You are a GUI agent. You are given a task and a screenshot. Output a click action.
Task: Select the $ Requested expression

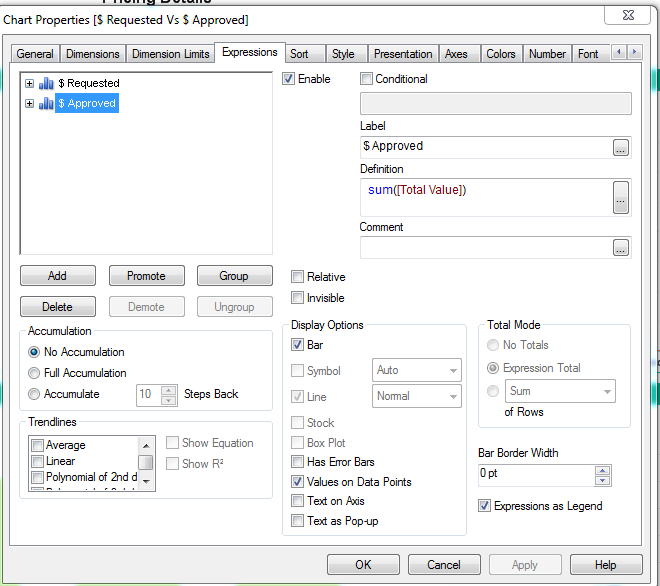pyautogui.click(x=89, y=83)
